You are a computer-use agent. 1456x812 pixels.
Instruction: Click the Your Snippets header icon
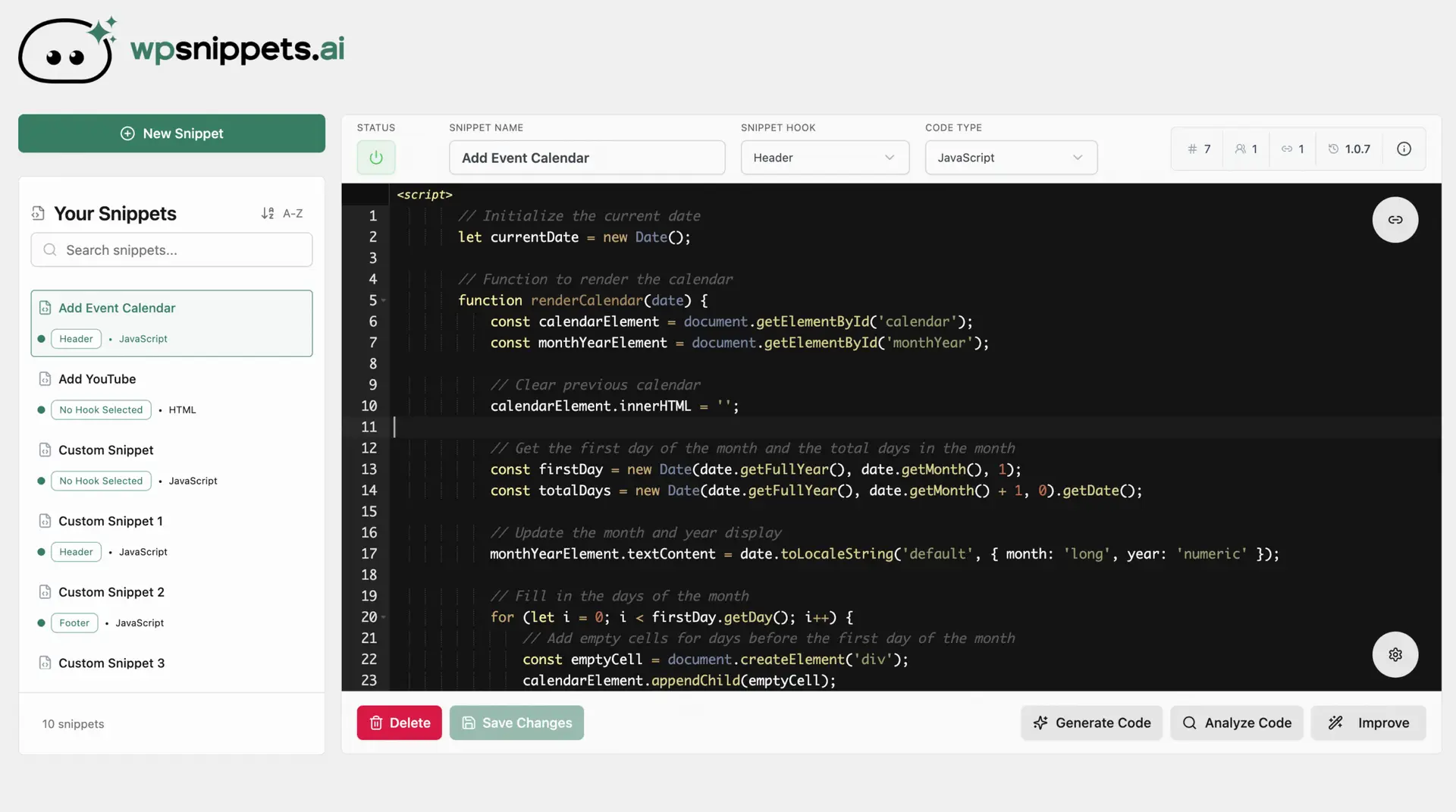click(38, 214)
